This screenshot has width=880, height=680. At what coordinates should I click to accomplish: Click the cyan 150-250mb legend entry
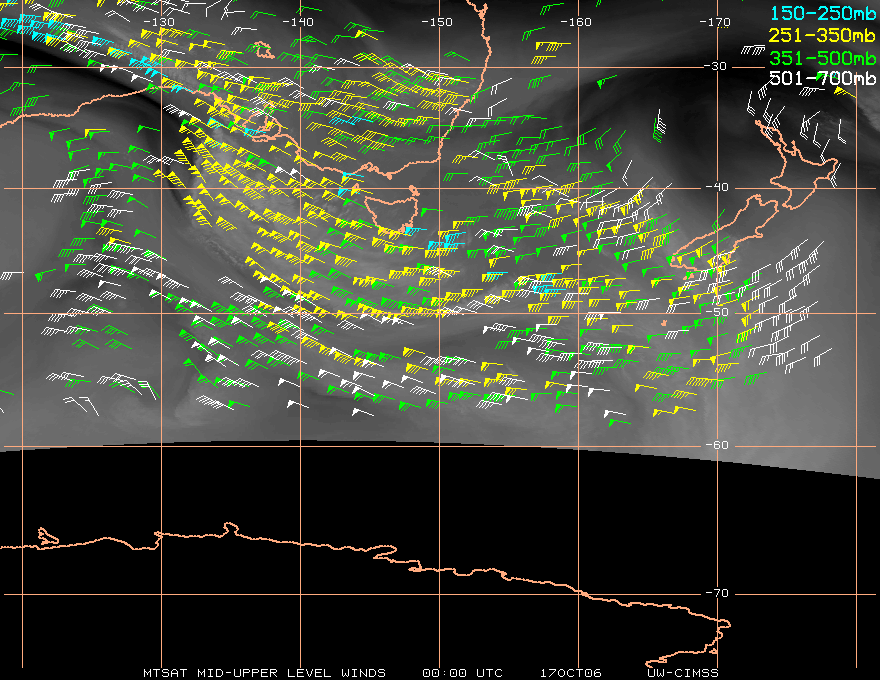pos(823,13)
